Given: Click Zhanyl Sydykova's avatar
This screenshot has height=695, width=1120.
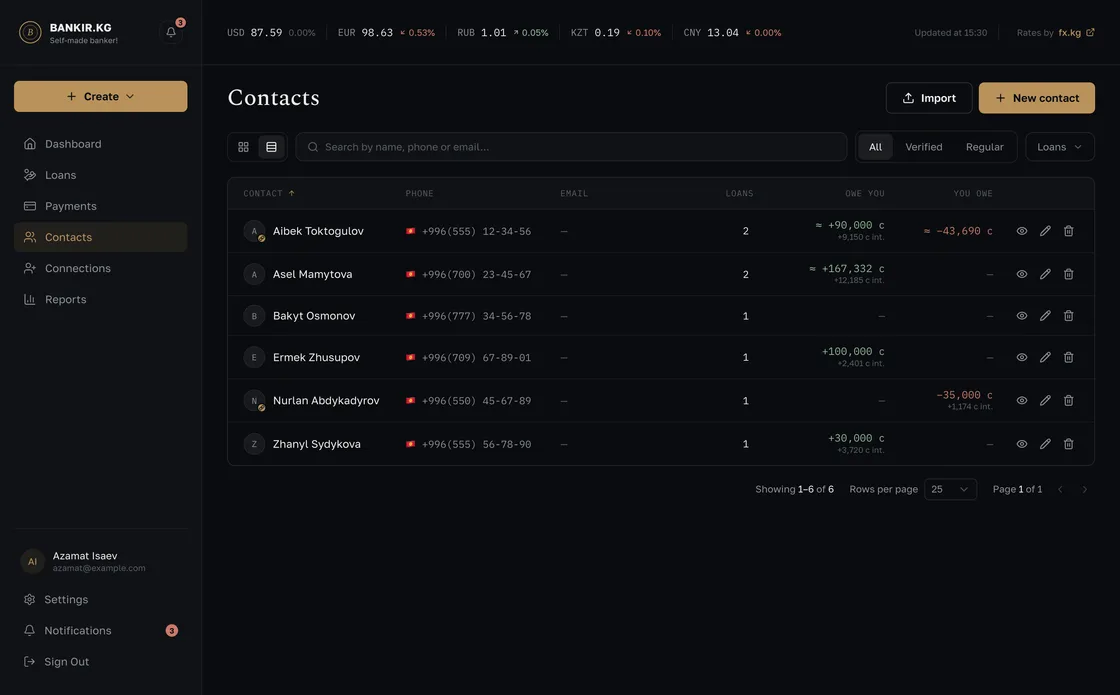Looking at the screenshot, I should 254,444.
